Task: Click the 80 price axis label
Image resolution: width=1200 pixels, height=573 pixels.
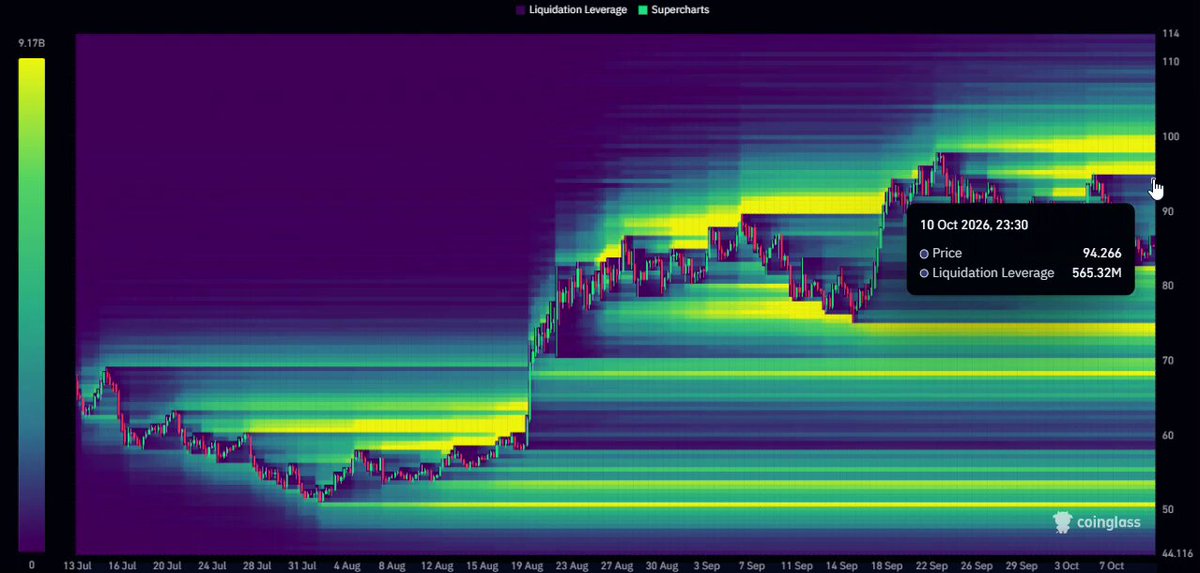Action: 1169,286
